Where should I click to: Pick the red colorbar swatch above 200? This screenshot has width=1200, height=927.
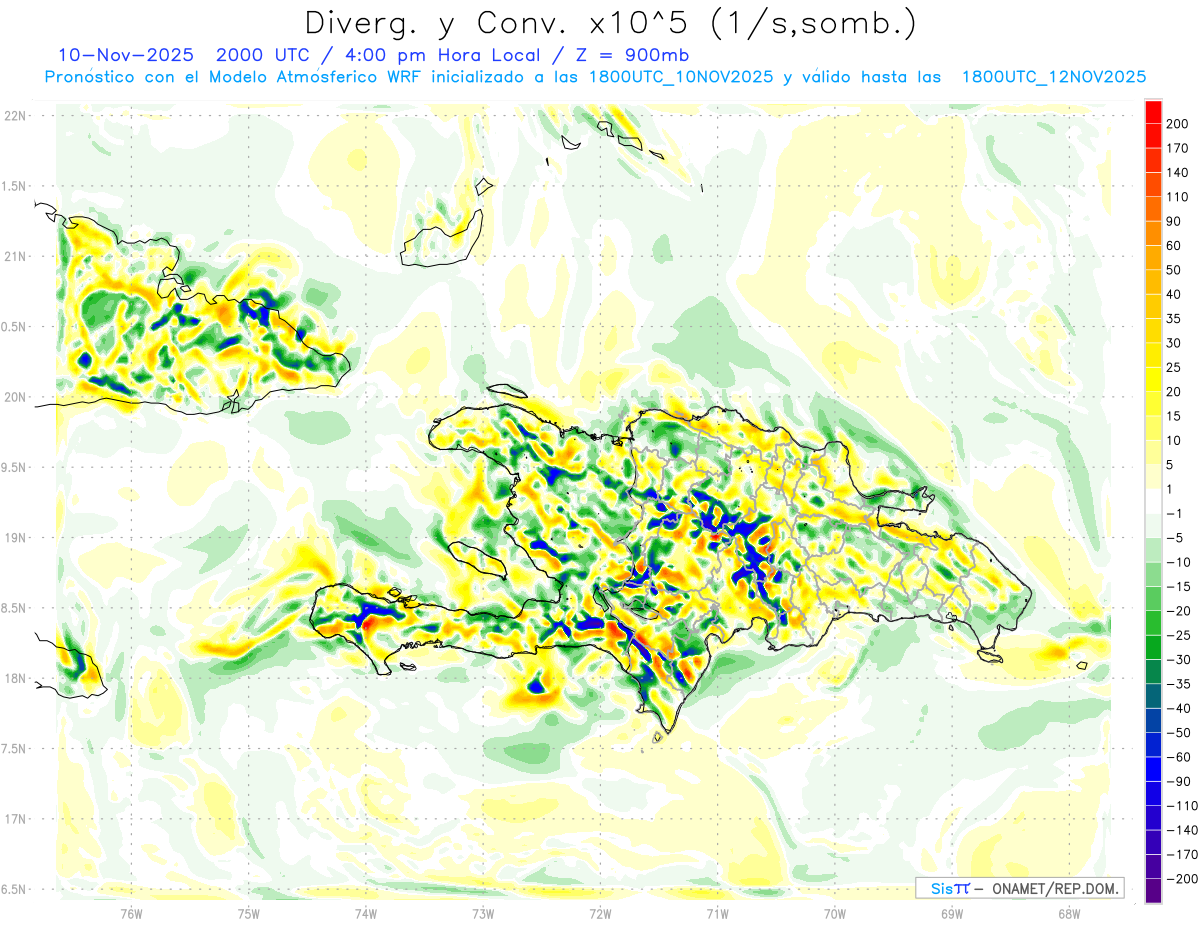(1154, 113)
